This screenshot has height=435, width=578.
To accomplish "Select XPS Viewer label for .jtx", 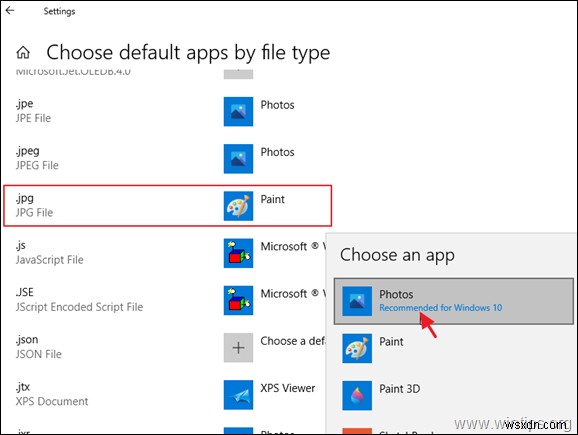I will pos(288,388).
